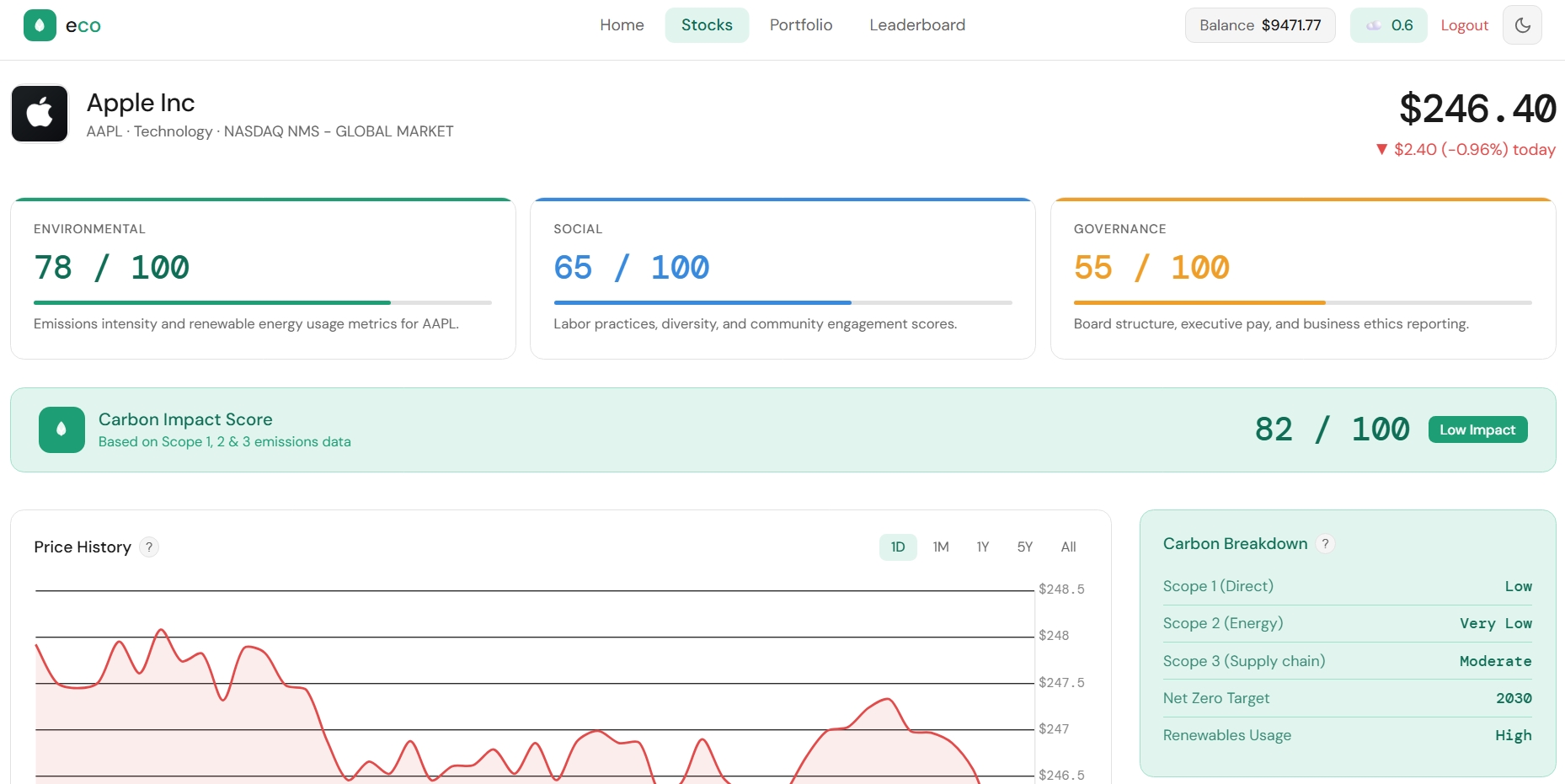Click the $2.40 (-0.96%) today change text
The width and height of the screenshot is (1565, 784).
(x=1475, y=149)
